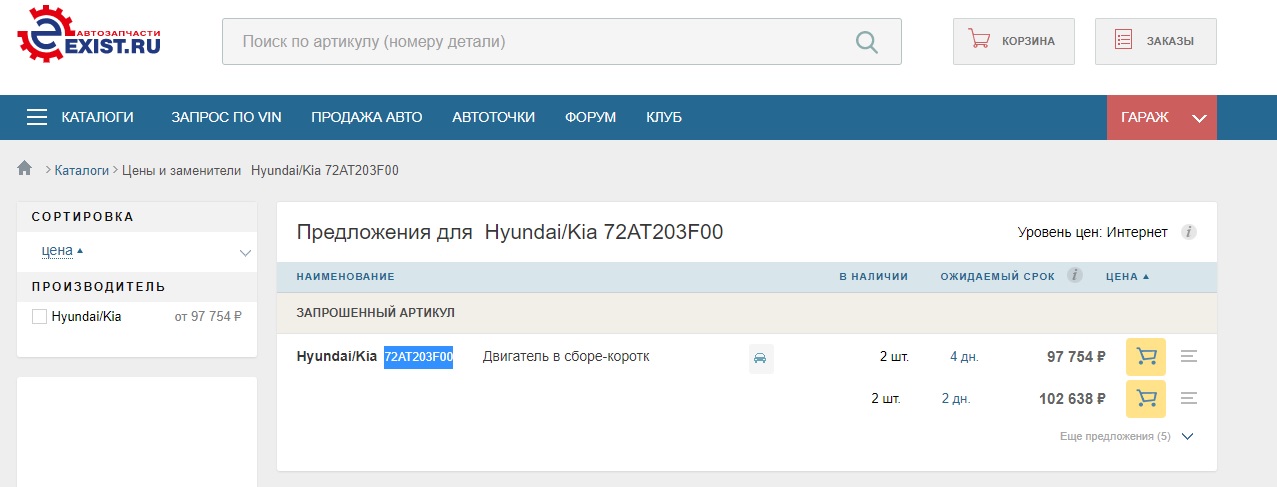Tick the Hyundai/Kia manufacturer checkbox
The image size is (1277, 487).
pos(39,316)
